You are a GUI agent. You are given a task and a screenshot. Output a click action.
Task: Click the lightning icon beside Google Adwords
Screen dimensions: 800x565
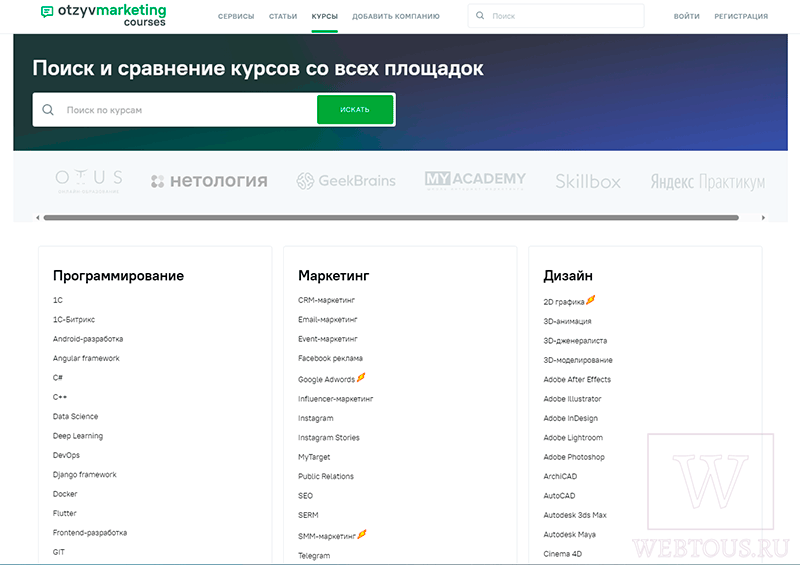[x=361, y=377]
